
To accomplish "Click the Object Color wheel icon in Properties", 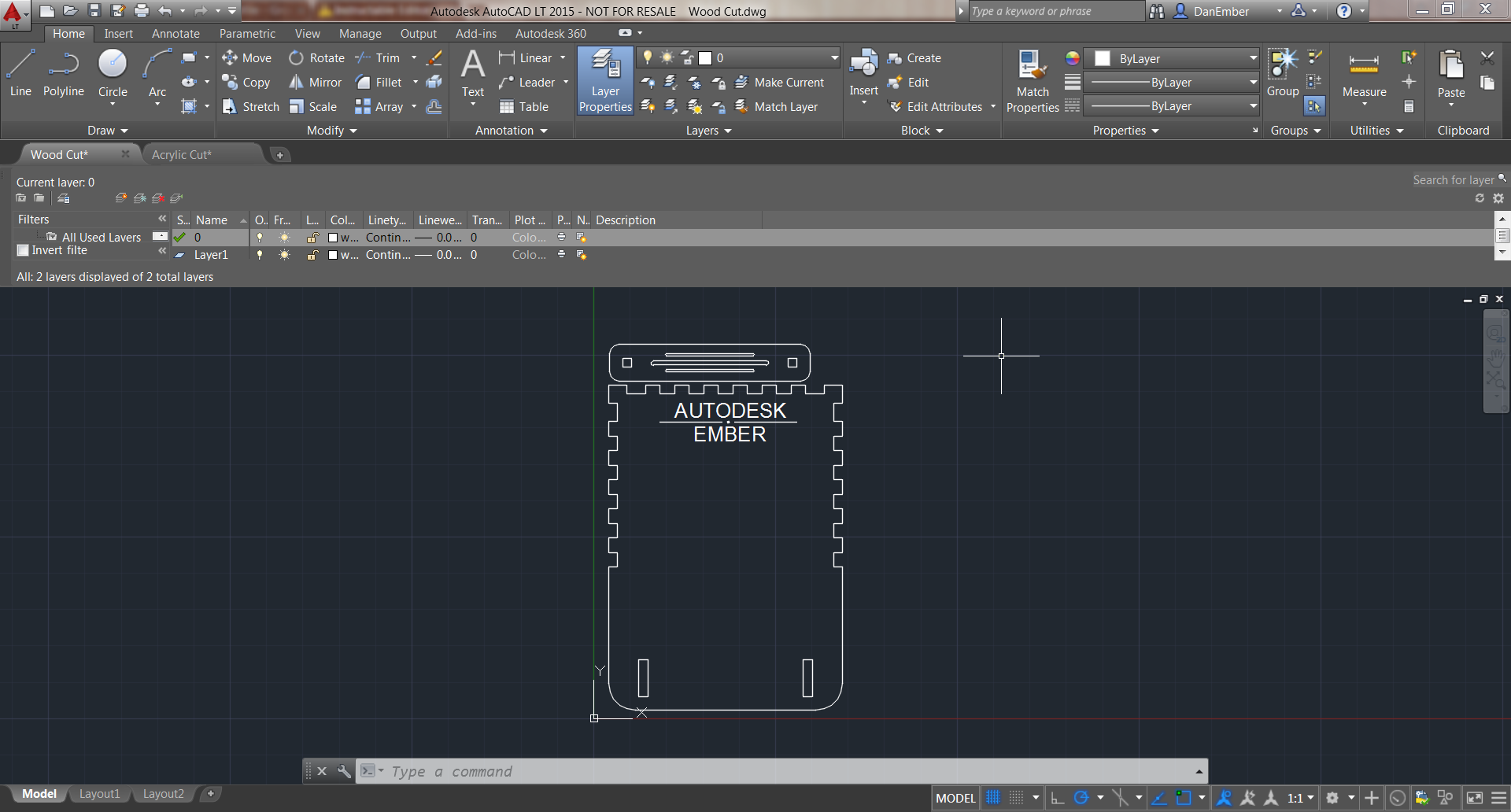I will (x=1073, y=58).
